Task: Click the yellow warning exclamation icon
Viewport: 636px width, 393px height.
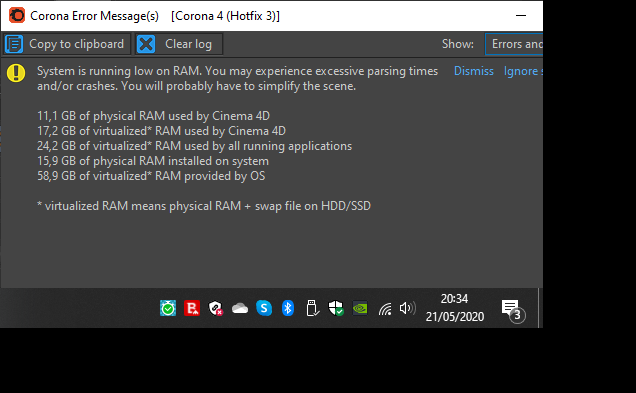Action: coord(16,73)
